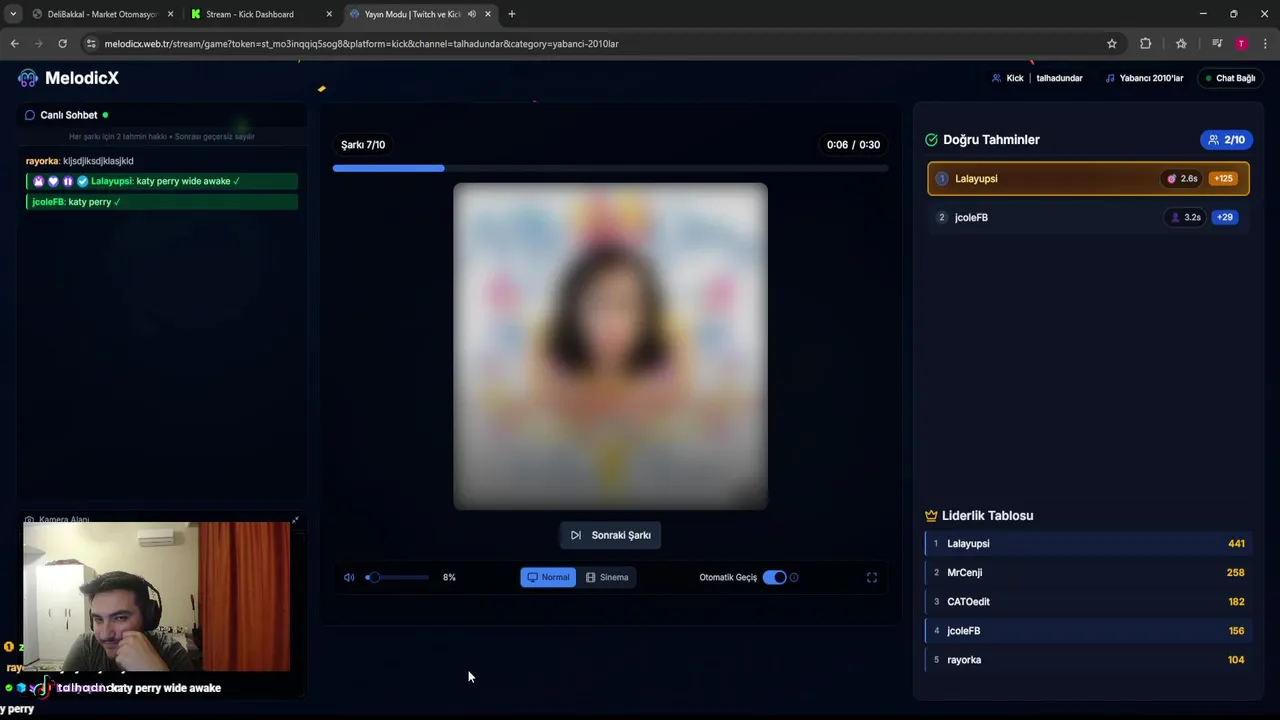
Task: Click the blurred album cover
Action: (x=610, y=346)
